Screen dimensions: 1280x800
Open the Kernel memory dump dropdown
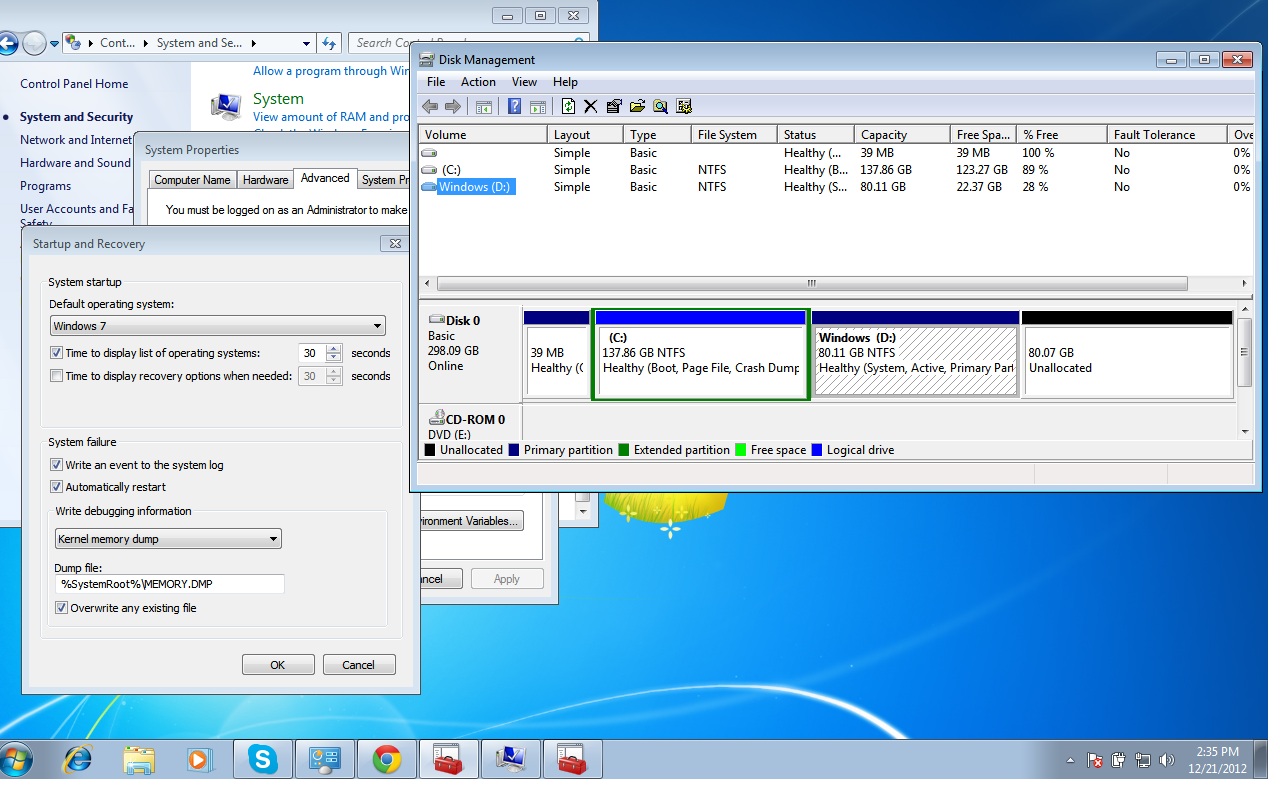(168, 539)
